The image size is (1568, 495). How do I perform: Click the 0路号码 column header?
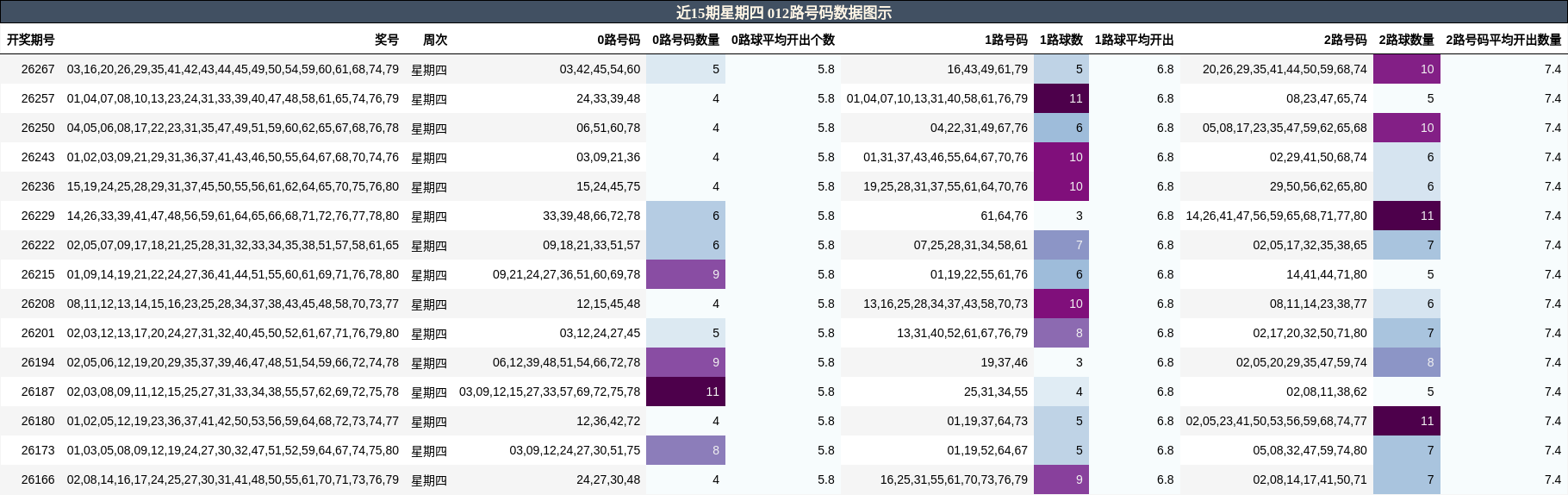coord(619,40)
